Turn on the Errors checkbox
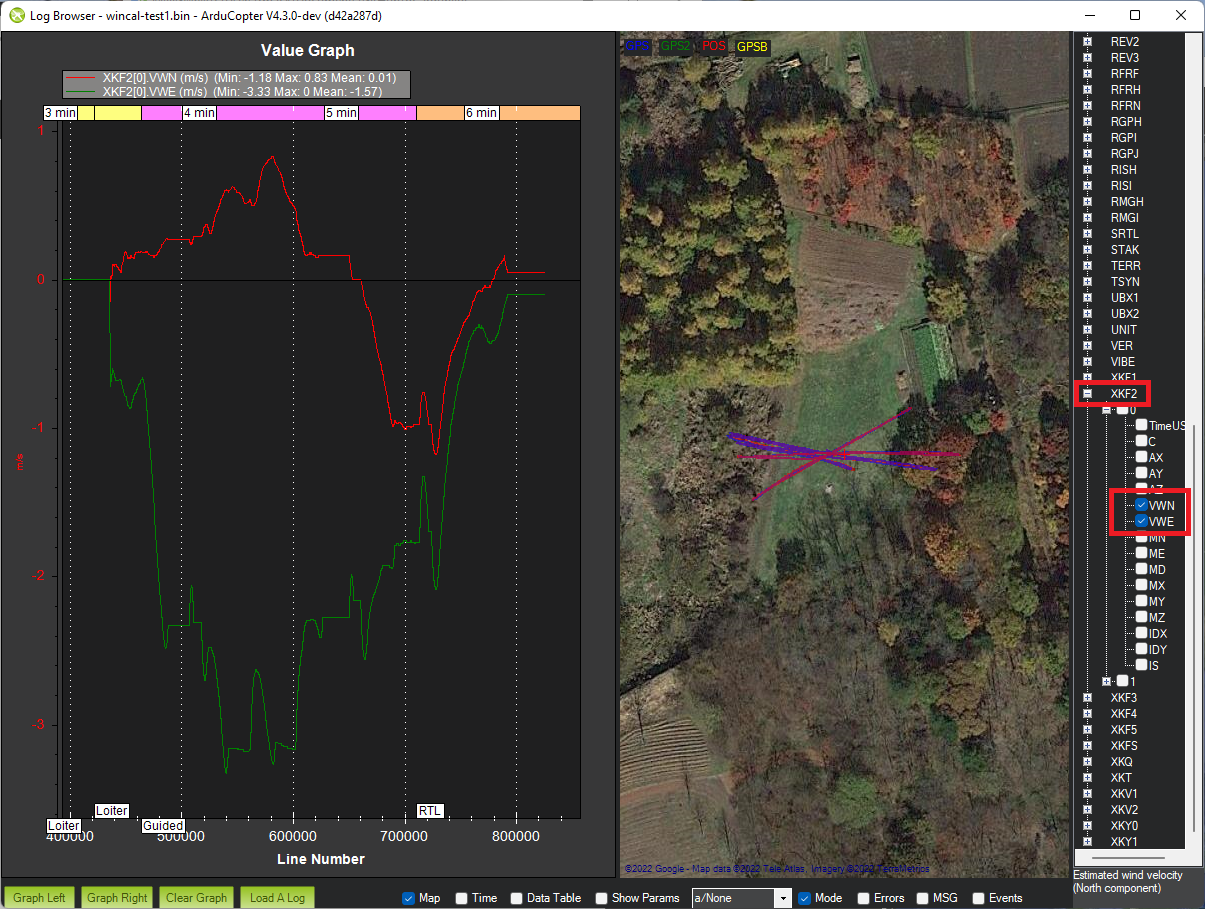This screenshot has width=1205, height=909. 864,898
